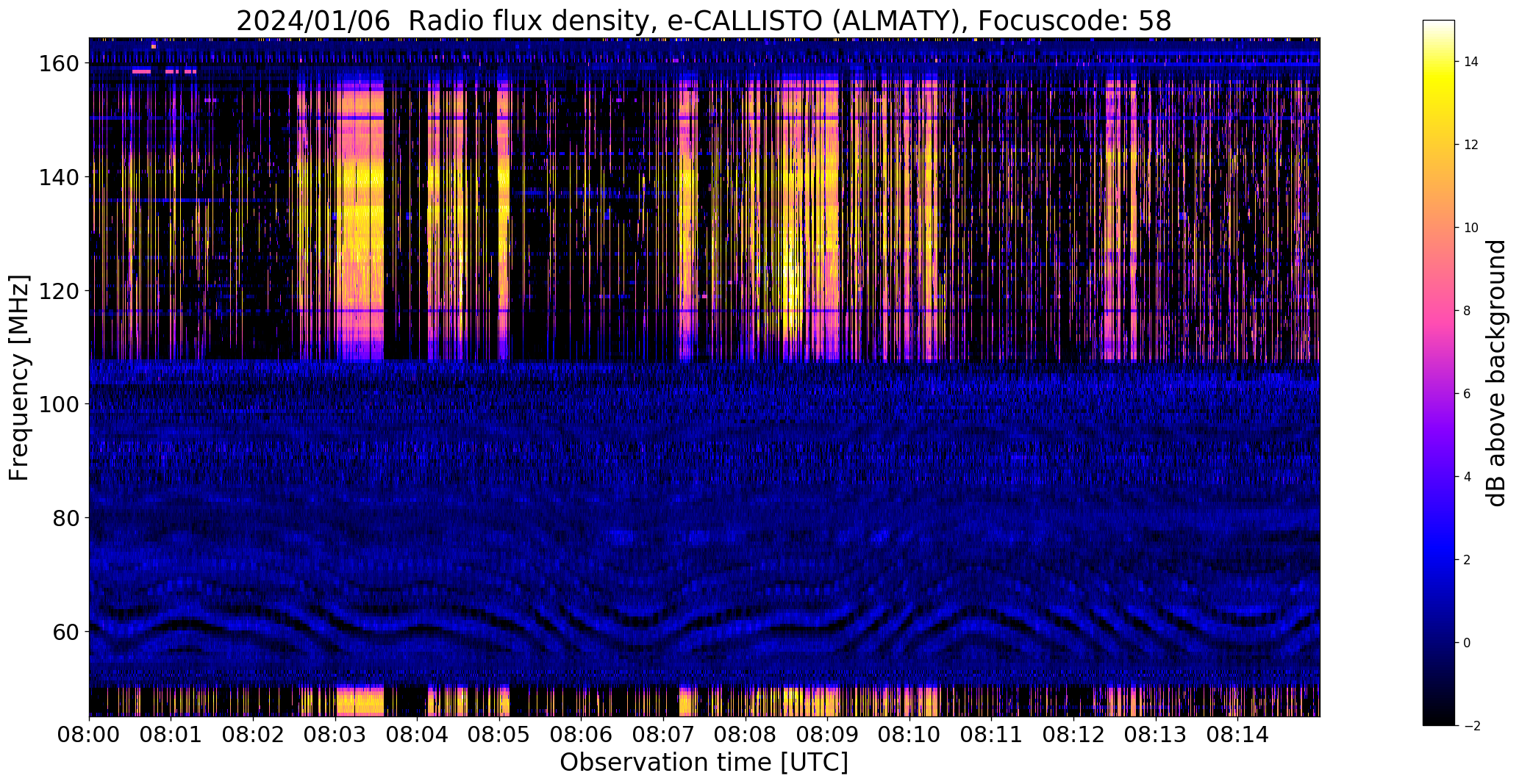Click the colorbar tick value −2
The height and width of the screenshot is (784, 1519).
click(1471, 726)
